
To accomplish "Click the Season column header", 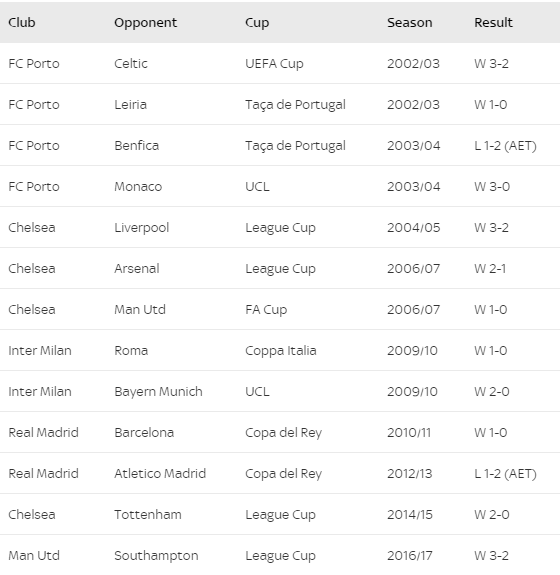I will pyautogui.click(x=409, y=23).
